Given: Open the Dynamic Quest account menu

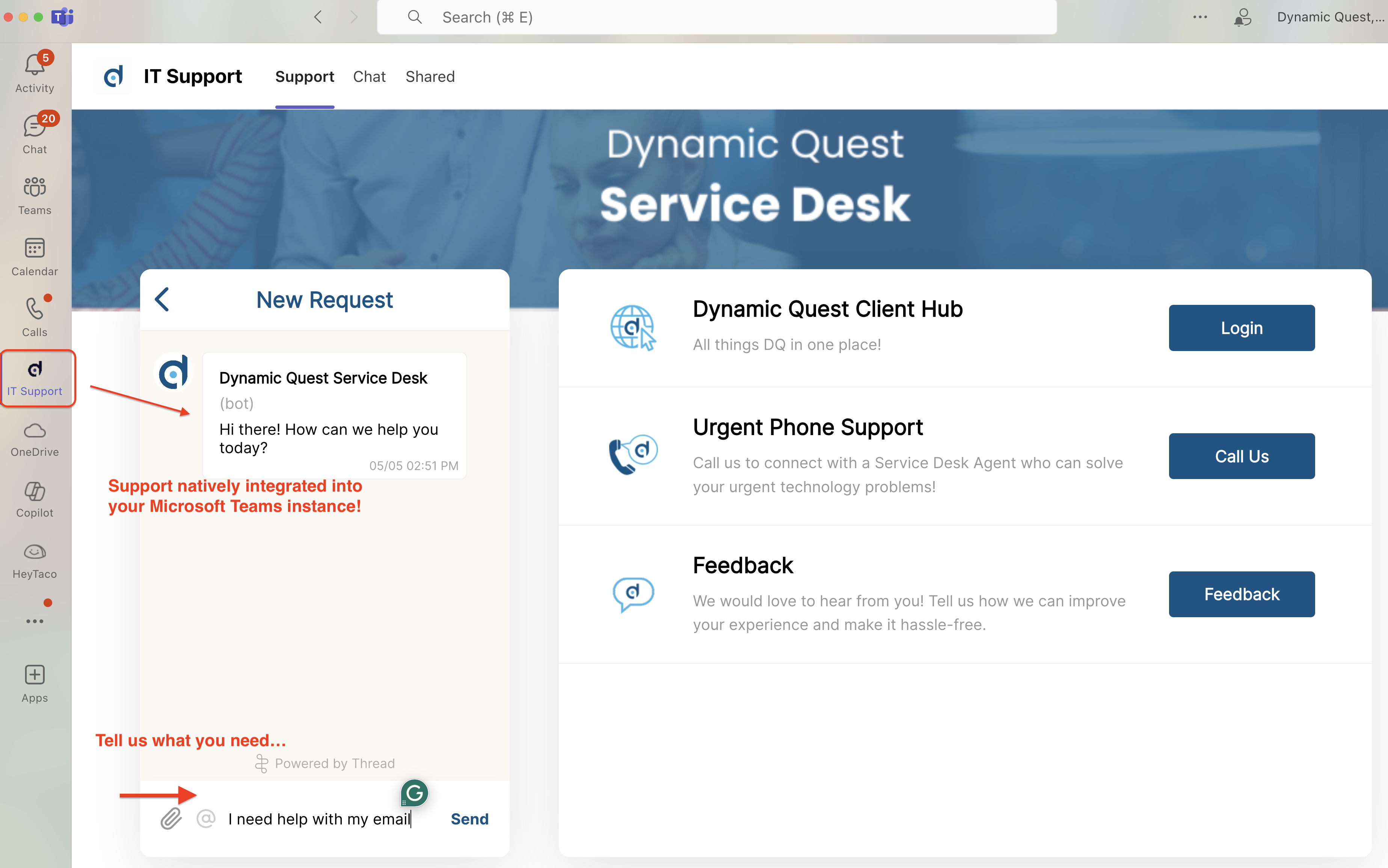Looking at the screenshot, I should (1330, 17).
